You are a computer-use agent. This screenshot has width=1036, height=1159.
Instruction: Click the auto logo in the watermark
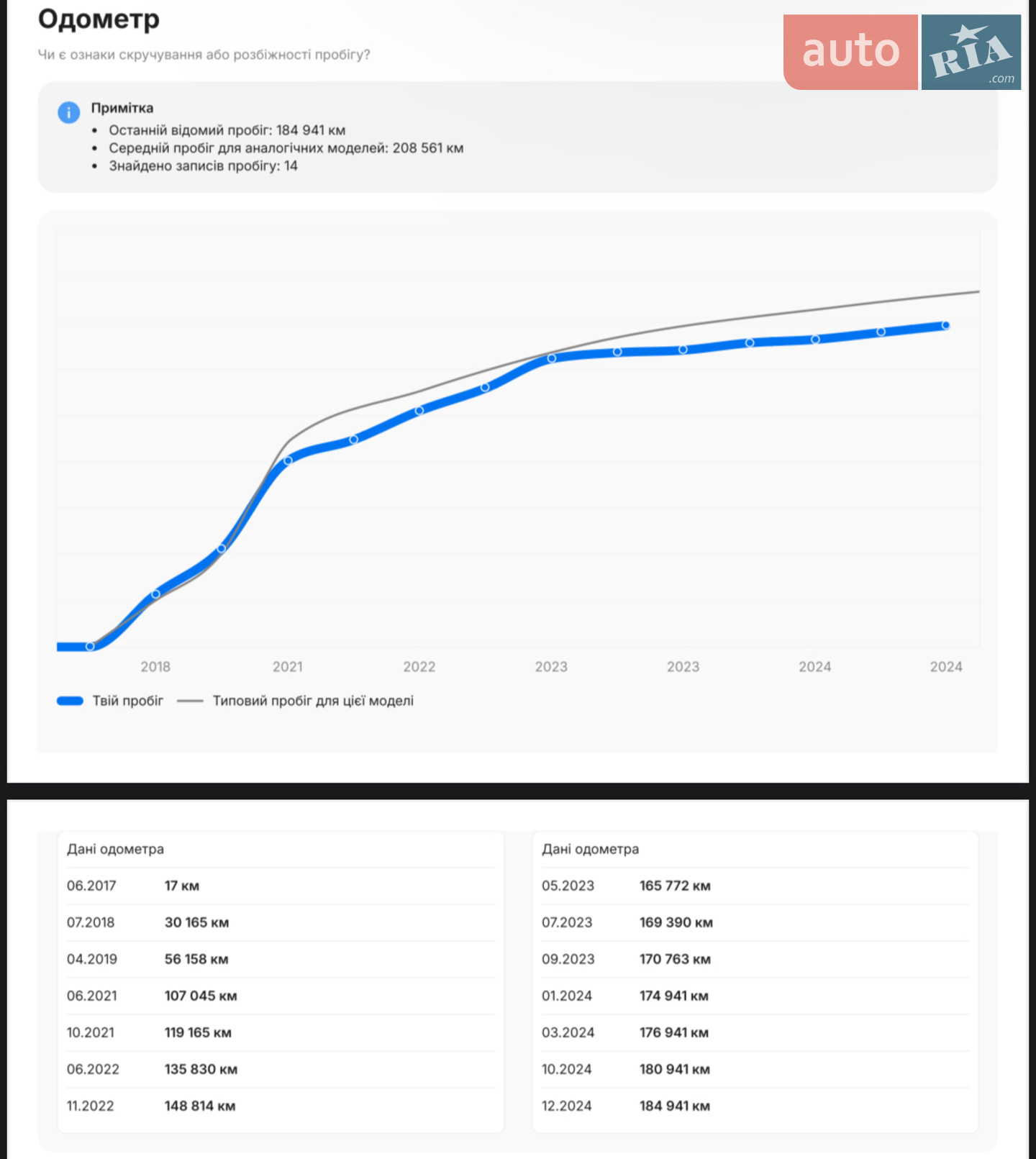point(850,52)
